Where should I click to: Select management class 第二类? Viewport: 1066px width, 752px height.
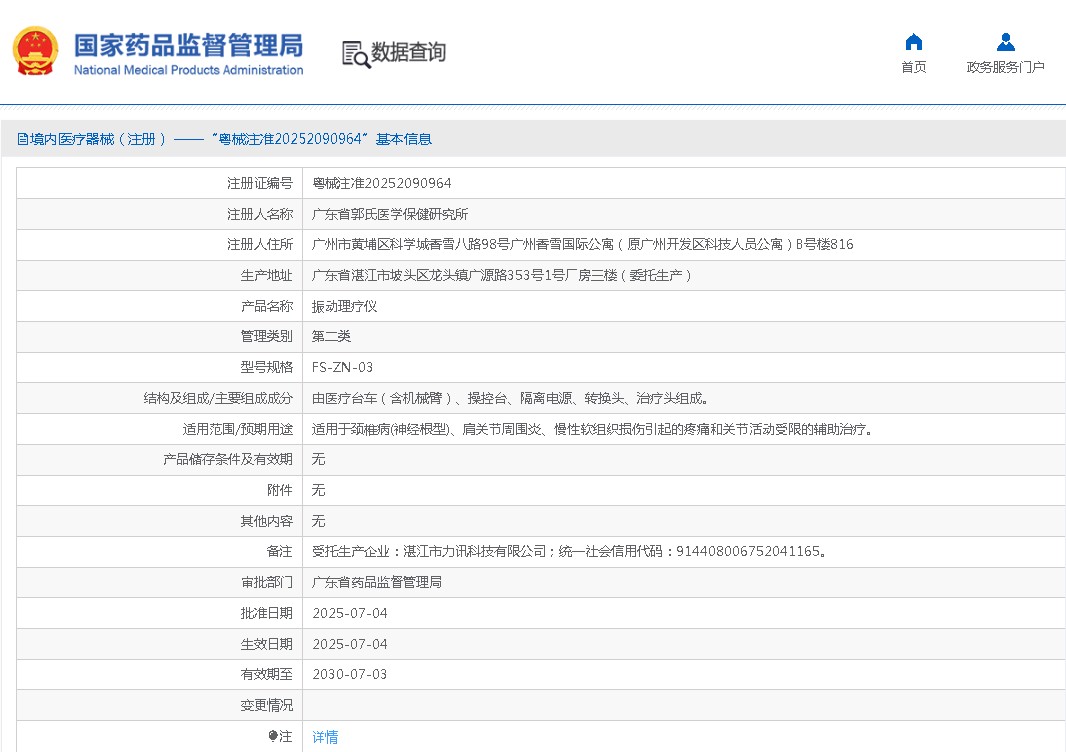(x=331, y=337)
